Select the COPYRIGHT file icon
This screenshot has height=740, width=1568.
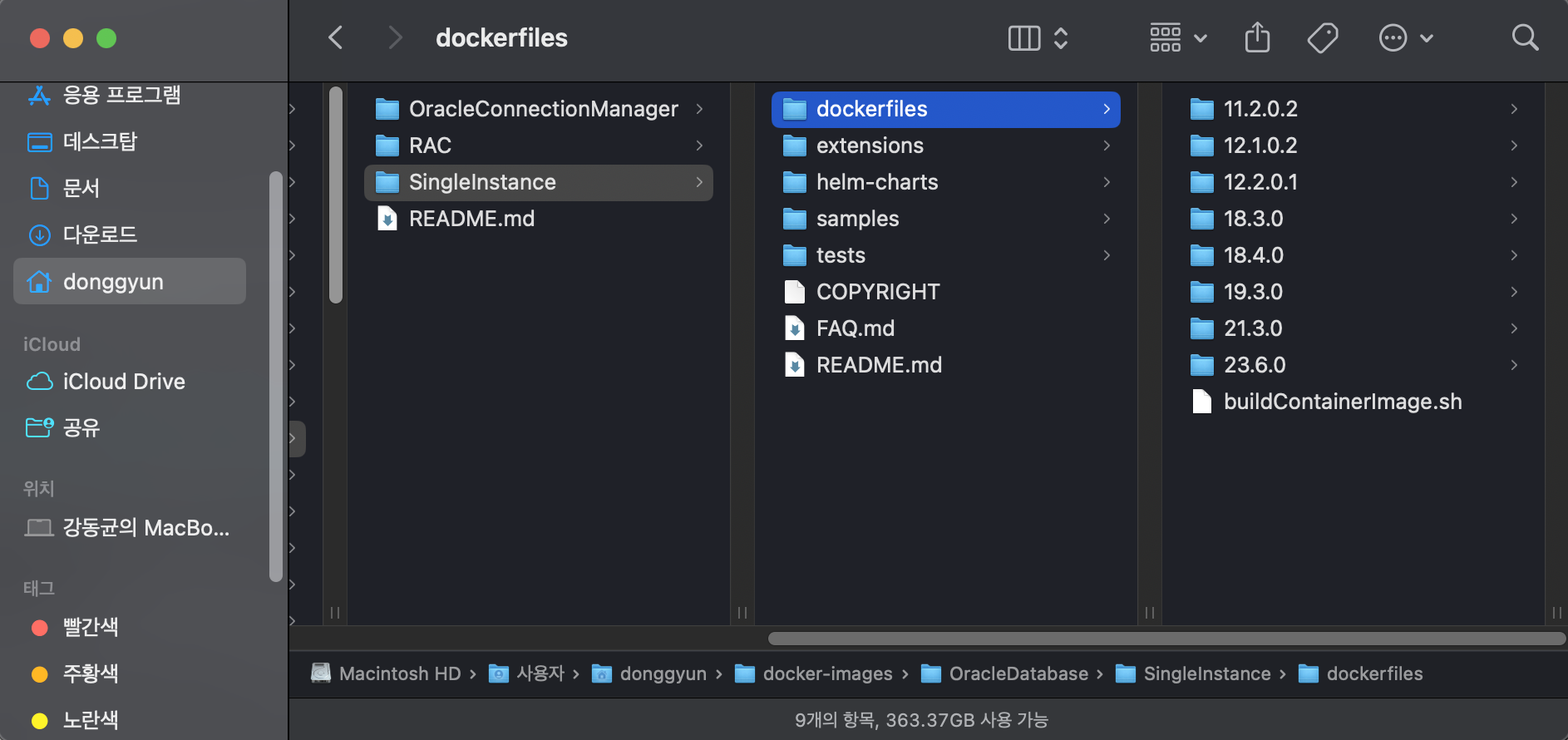(795, 292)
